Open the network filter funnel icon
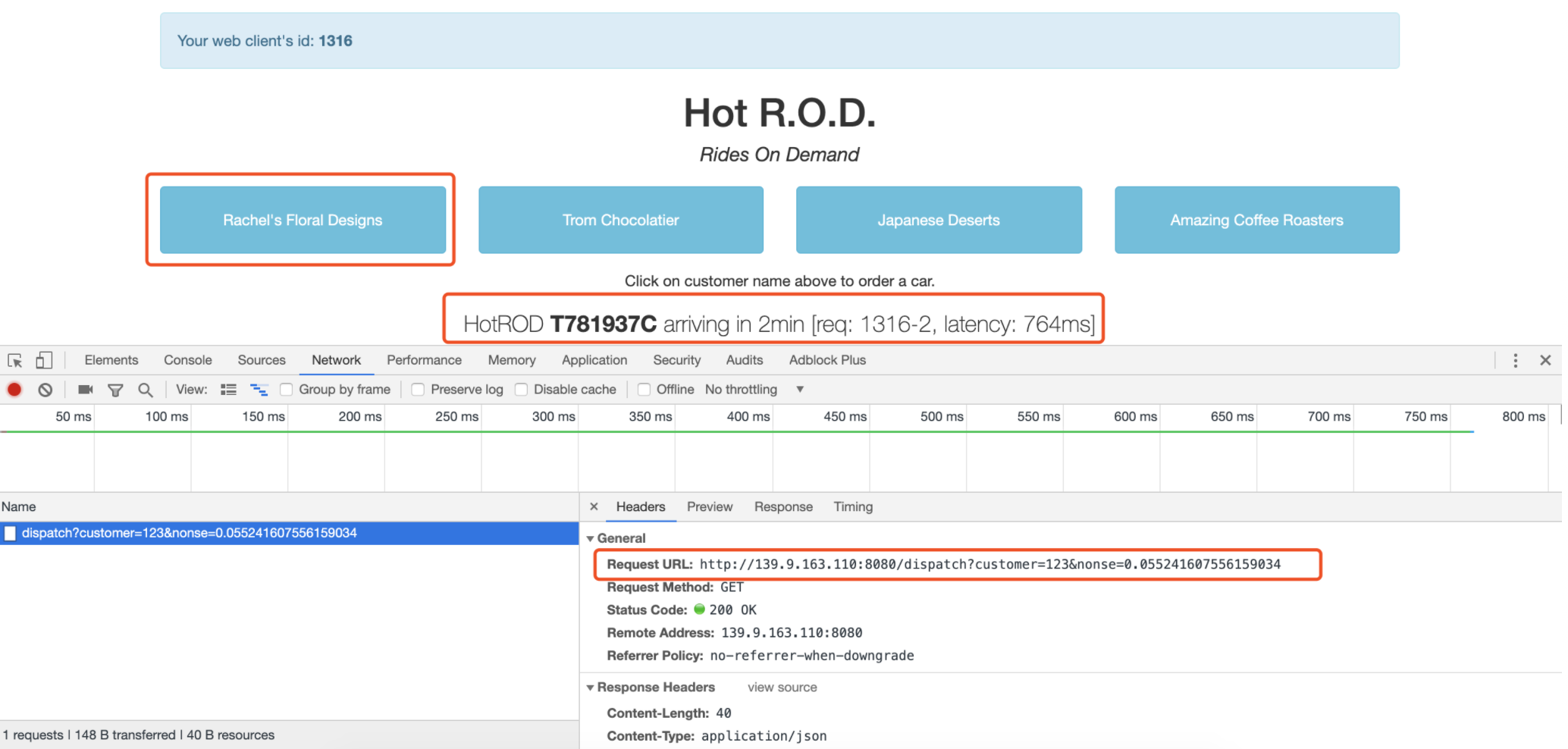 tap(115, 390)
